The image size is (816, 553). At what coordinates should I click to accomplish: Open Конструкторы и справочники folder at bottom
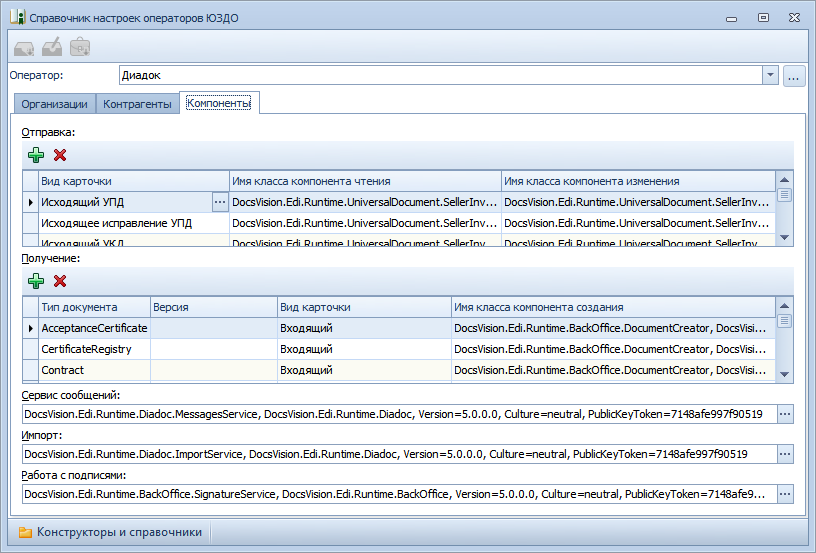click(110, 532)
